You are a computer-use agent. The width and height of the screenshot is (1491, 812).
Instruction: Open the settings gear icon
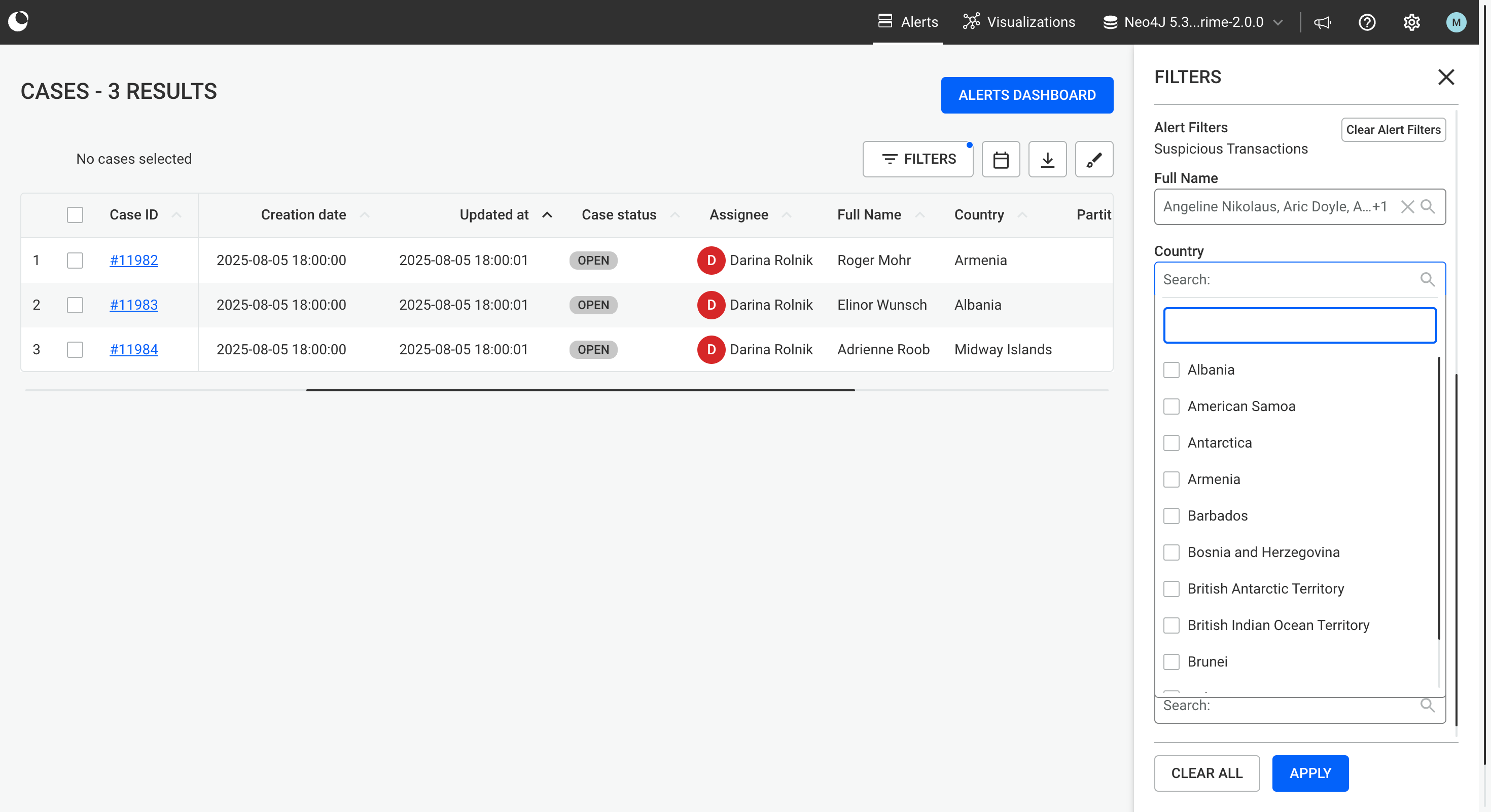pos(1411,22)
